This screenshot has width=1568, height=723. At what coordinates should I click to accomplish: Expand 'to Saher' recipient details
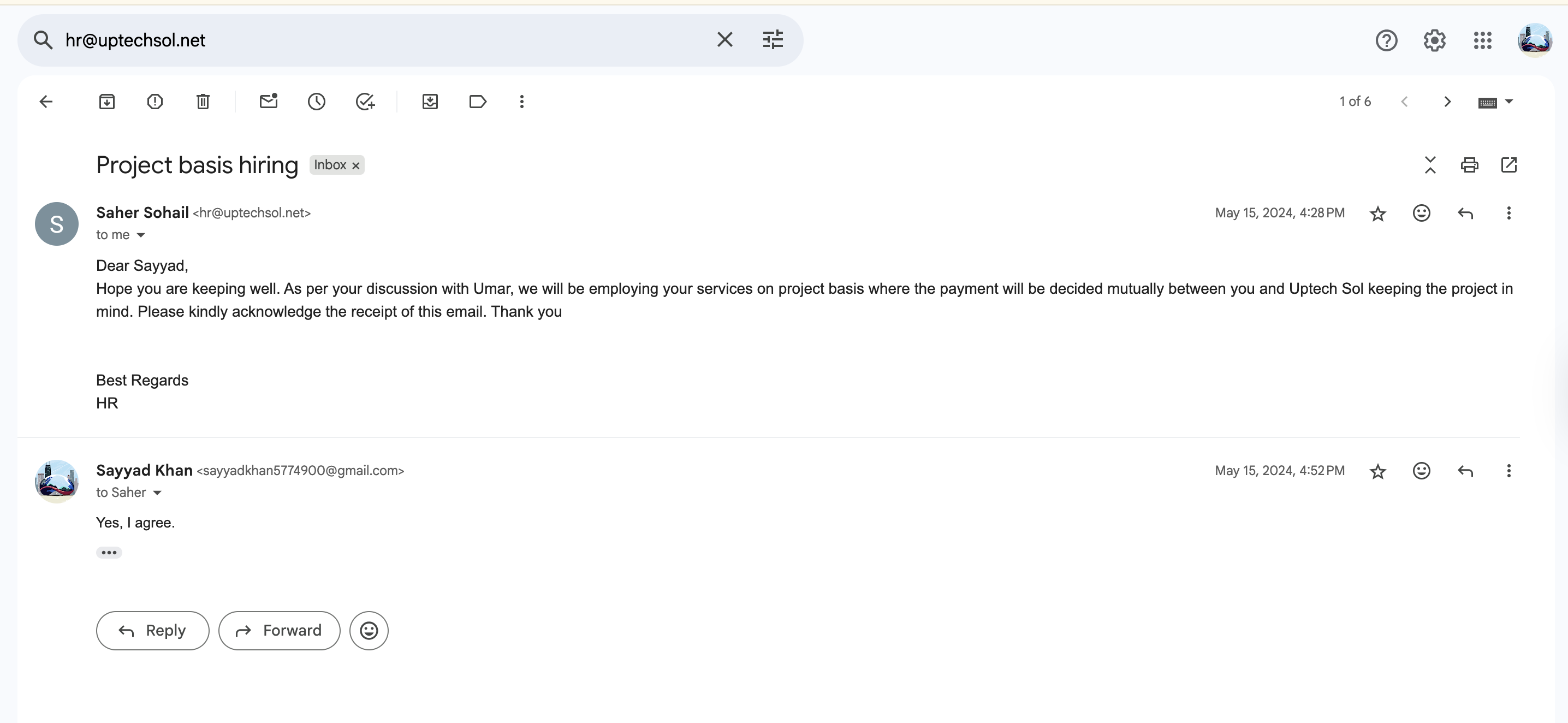click(x=157, y=493)
